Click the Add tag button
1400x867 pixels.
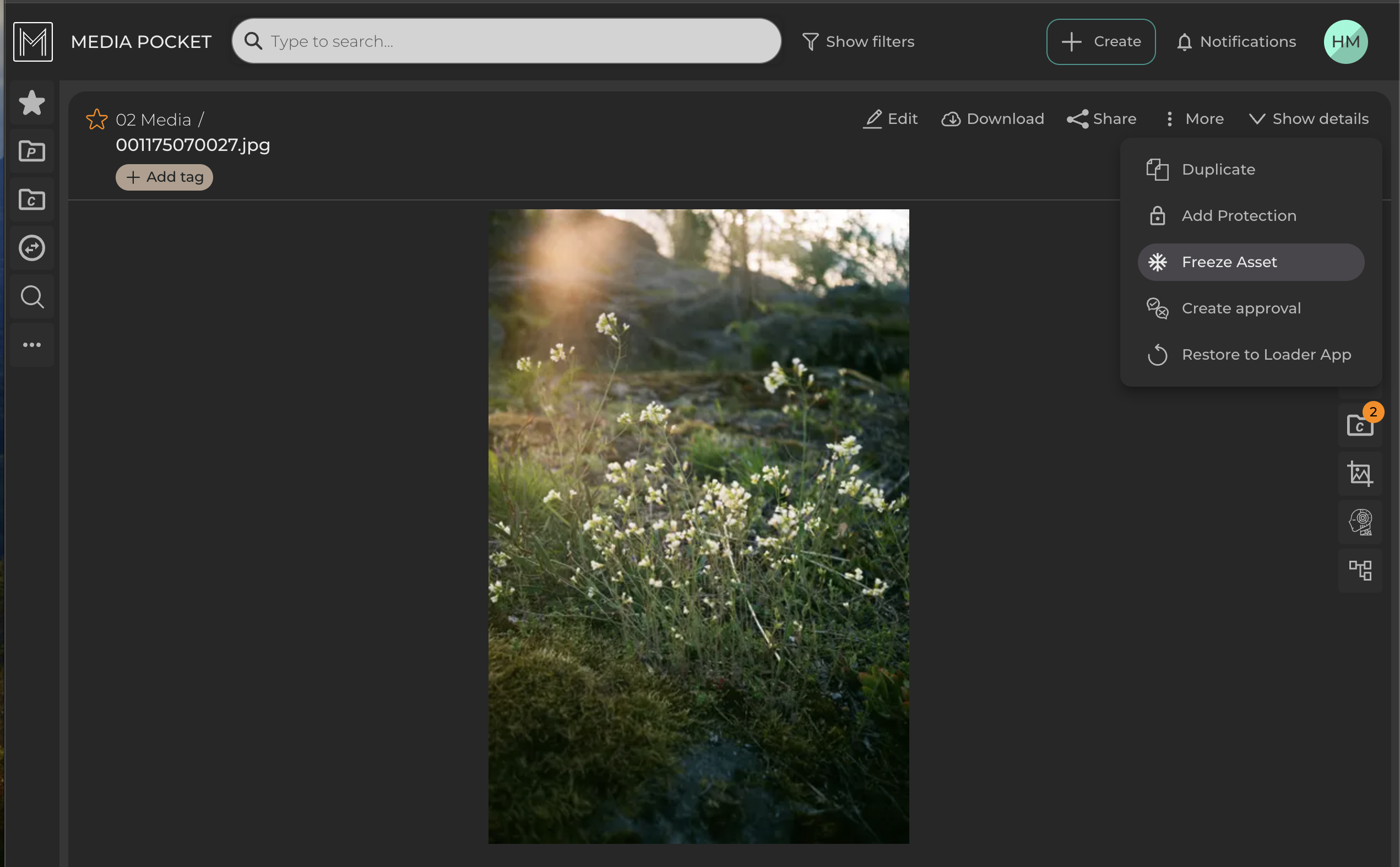coord(165,177)
